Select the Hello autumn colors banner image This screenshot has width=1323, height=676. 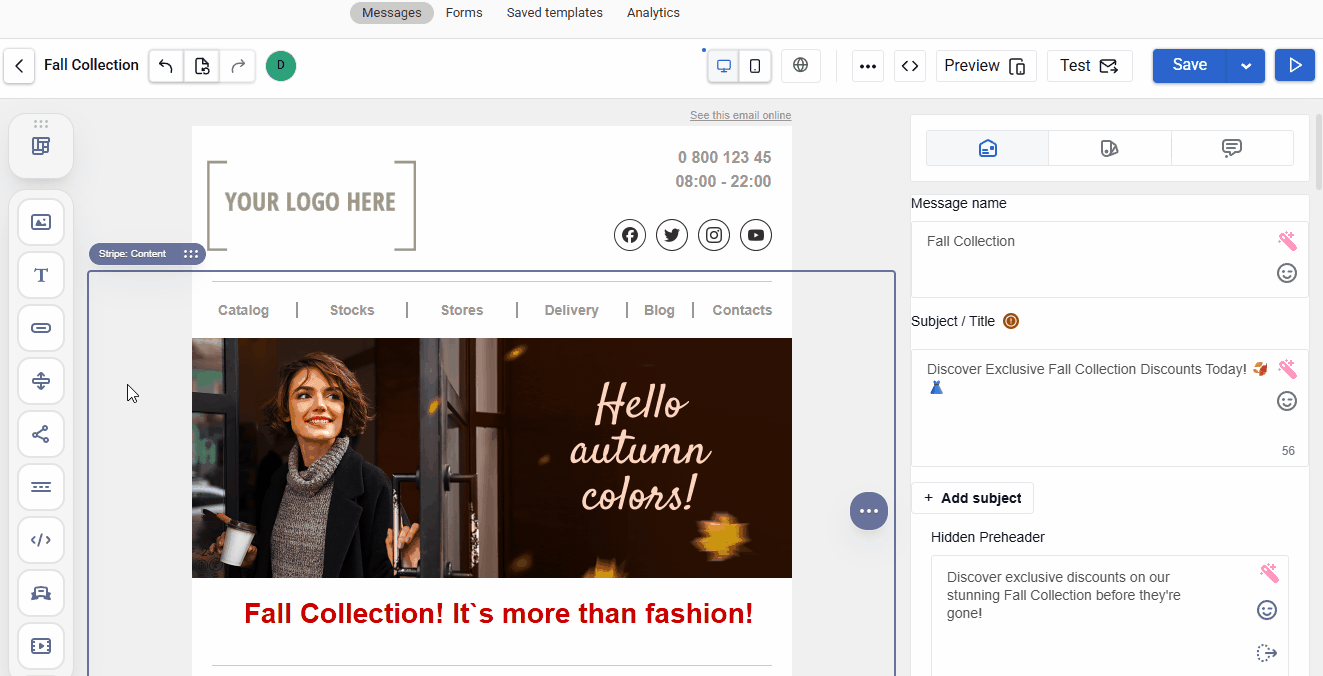pyautogui.click(x=492, y=458)
